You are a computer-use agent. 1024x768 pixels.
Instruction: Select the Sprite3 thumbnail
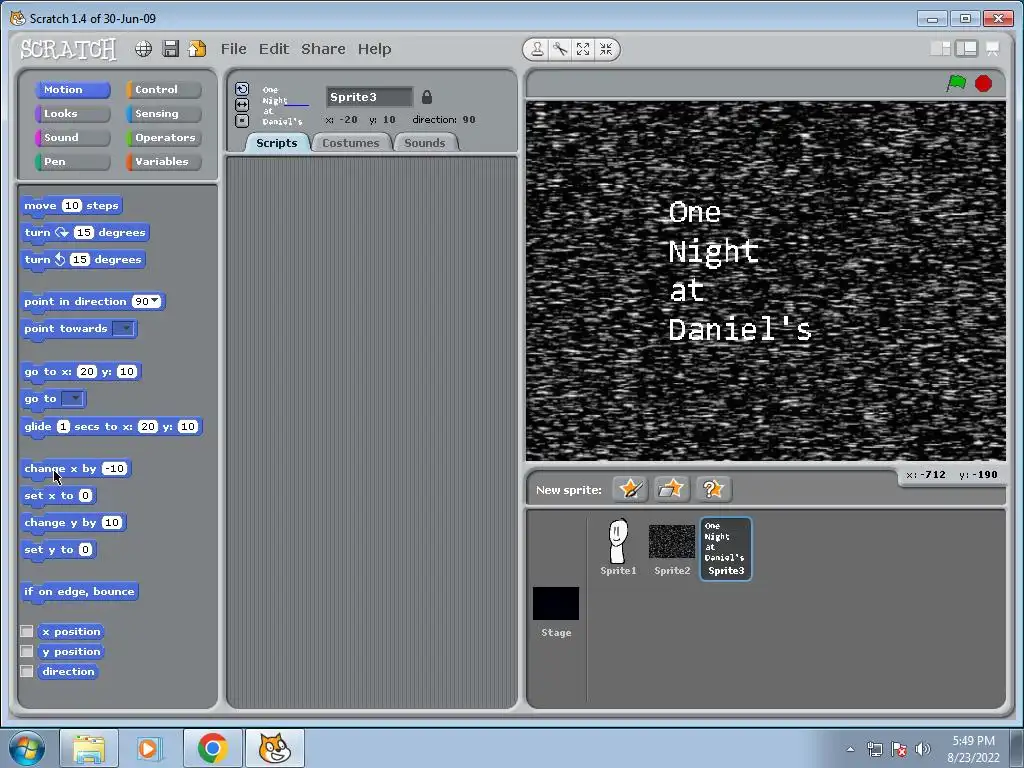tap(726, 549)
